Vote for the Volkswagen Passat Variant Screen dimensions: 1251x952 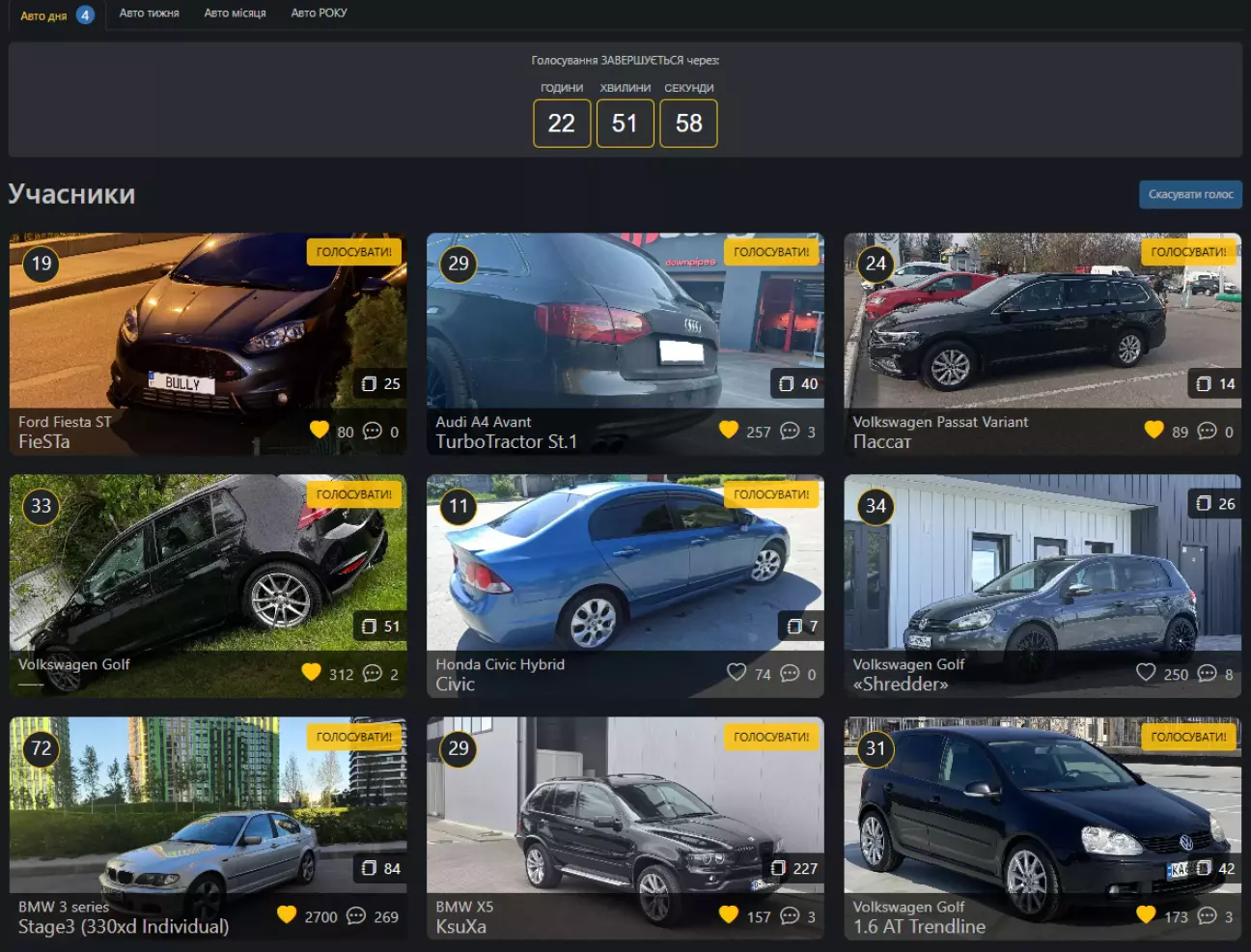(1188, 252)
